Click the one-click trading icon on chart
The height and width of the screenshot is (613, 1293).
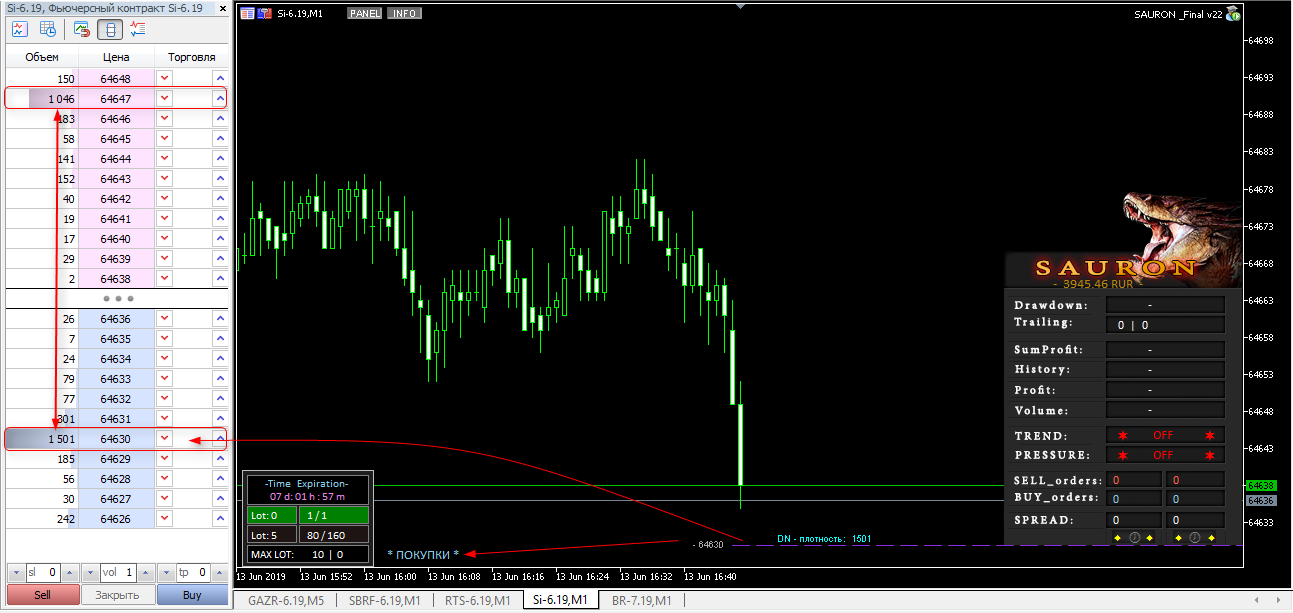pyautogui.click(x=264, y=14)
